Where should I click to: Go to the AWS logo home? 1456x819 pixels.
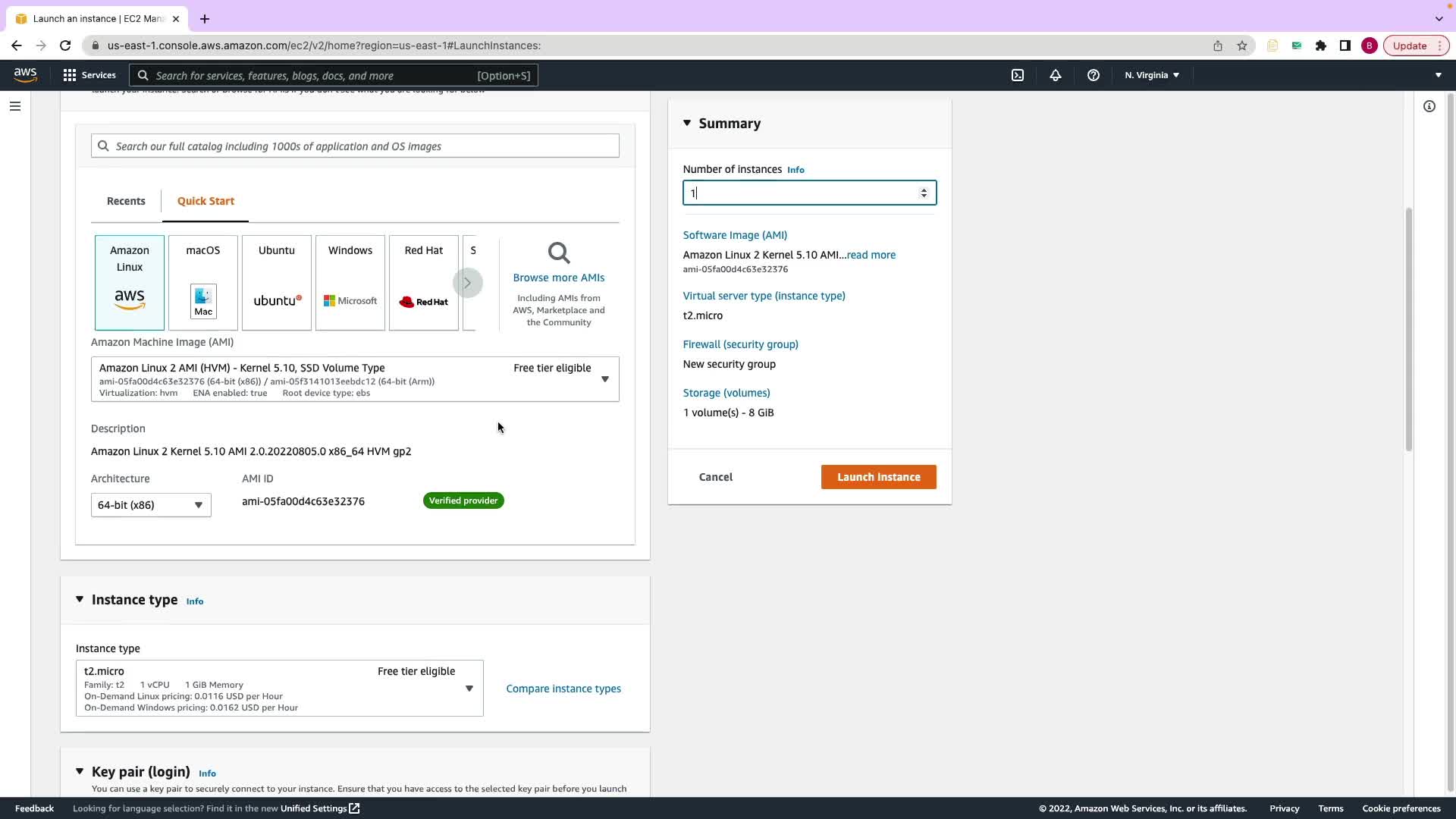(x=25, y=74)
